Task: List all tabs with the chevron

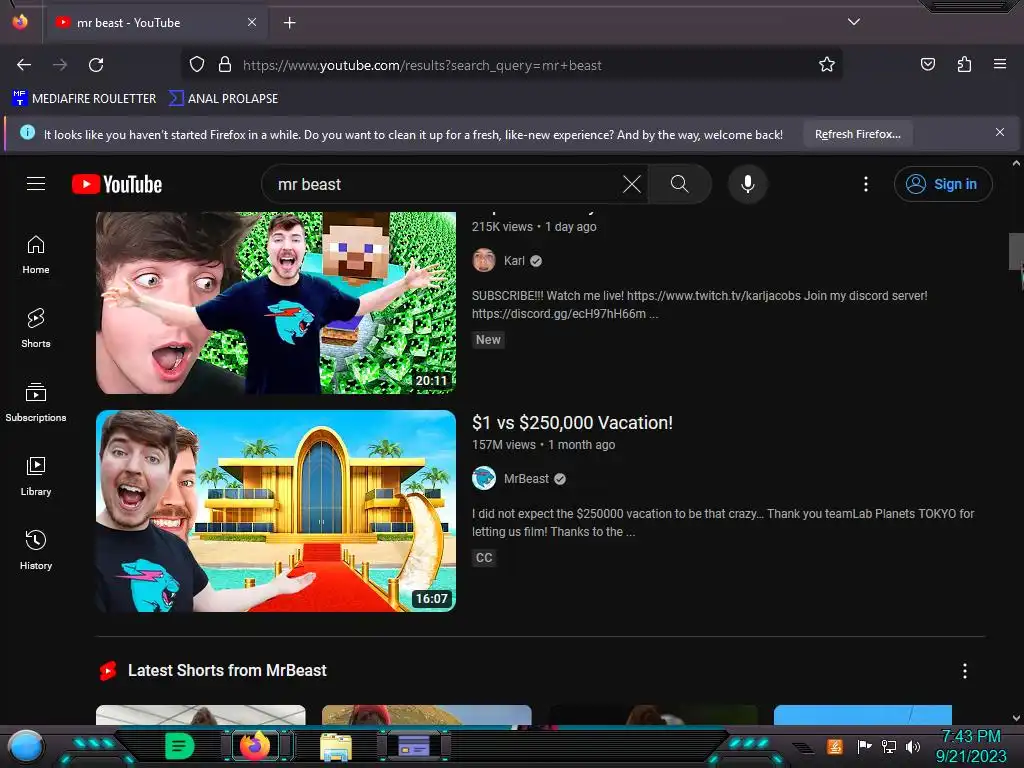Action: coord(854,22)
